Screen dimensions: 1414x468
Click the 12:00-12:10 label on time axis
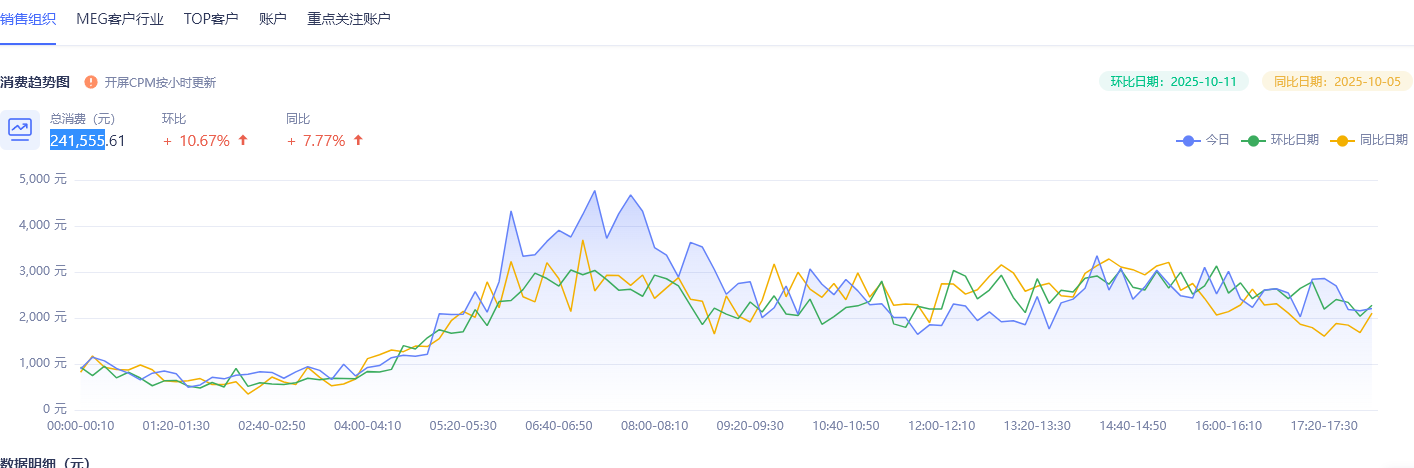coord(941,426)
